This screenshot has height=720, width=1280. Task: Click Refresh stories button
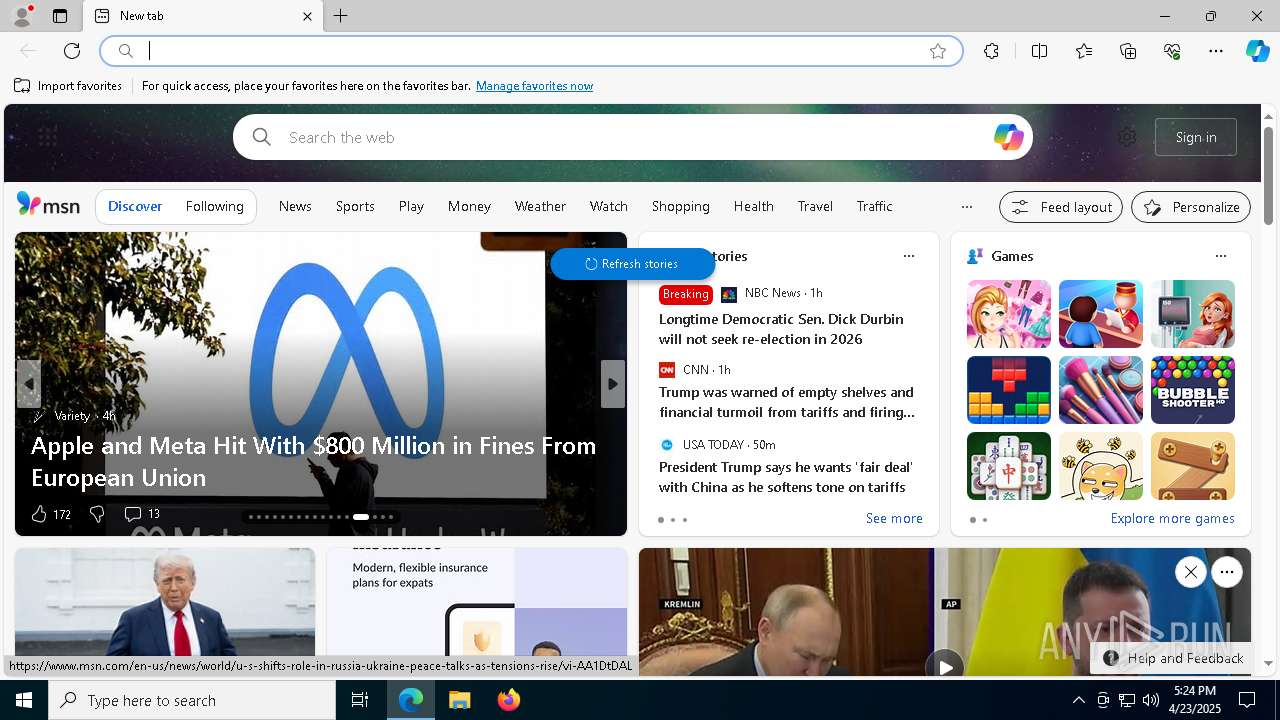click(x=632, y=264)
